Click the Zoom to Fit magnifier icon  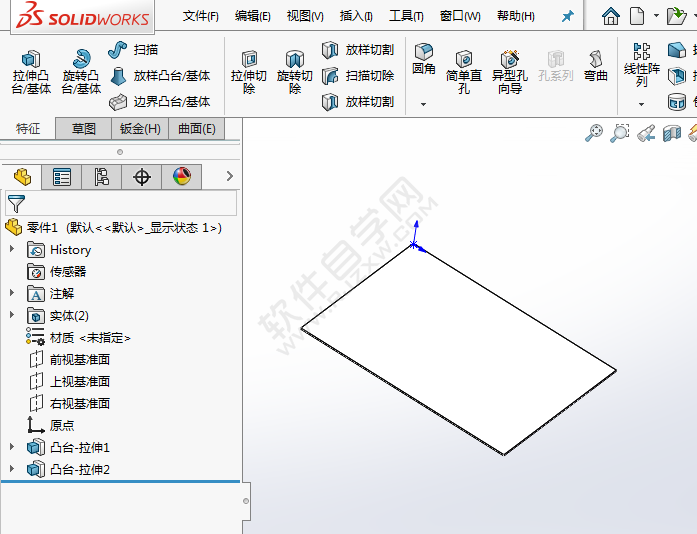[x=594, y=133]
